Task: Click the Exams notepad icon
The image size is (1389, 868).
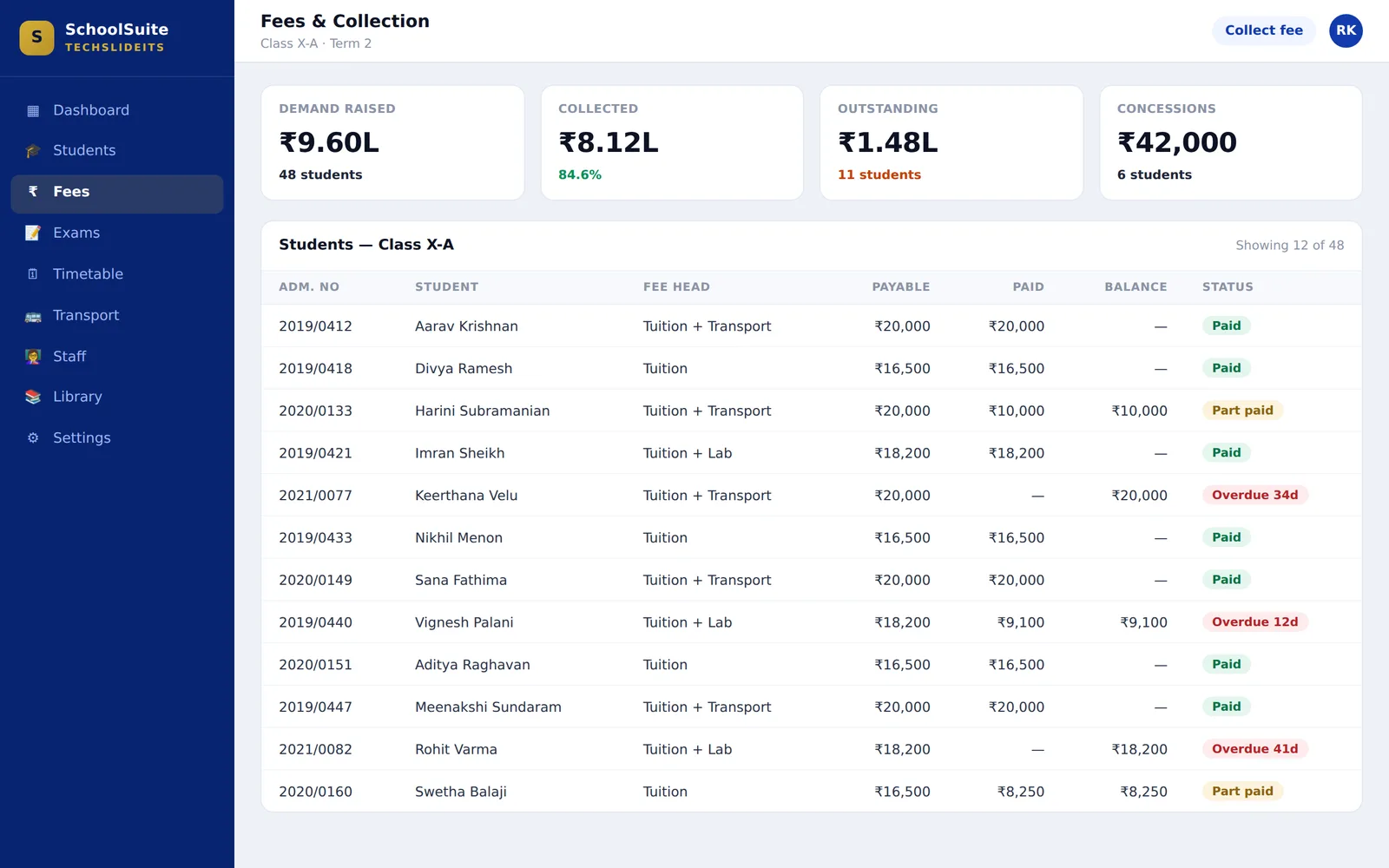Action: (x=33, y=233)
